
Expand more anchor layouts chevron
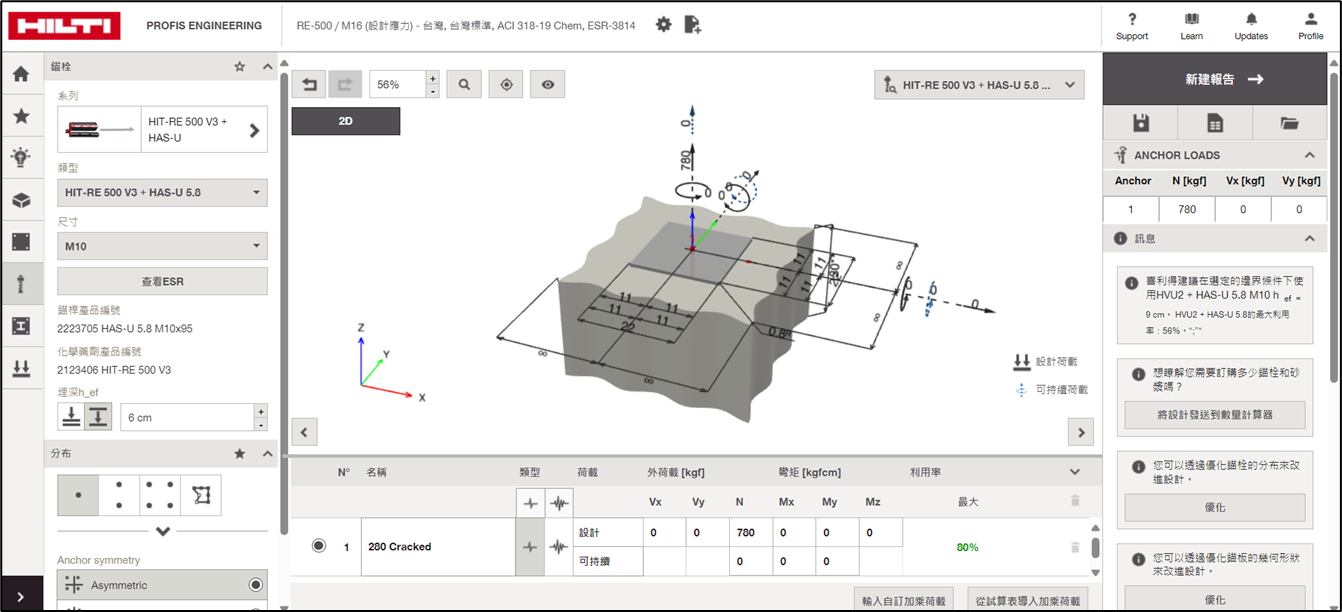pyautogui.click(x=163, y=531)
